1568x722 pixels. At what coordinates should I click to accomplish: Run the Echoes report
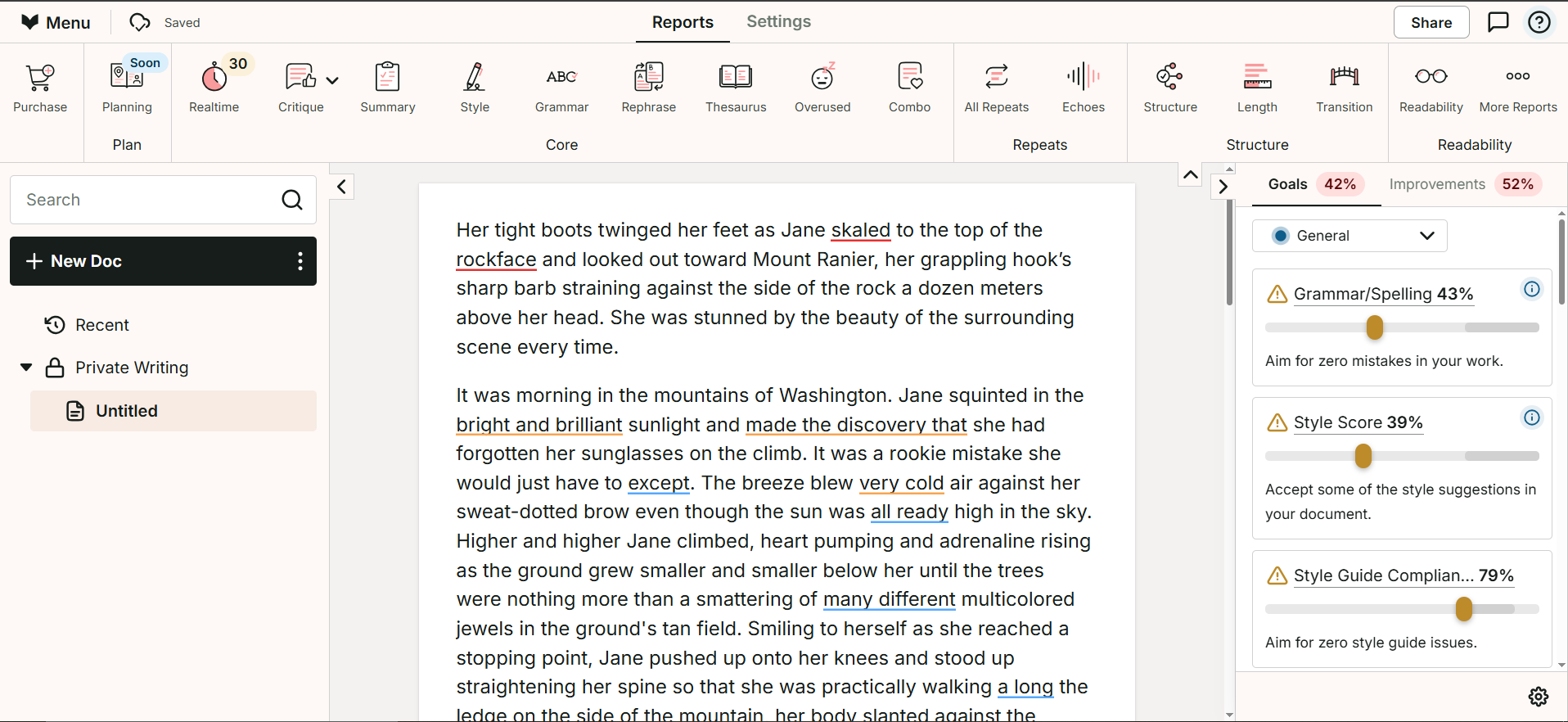(1084, 88)
